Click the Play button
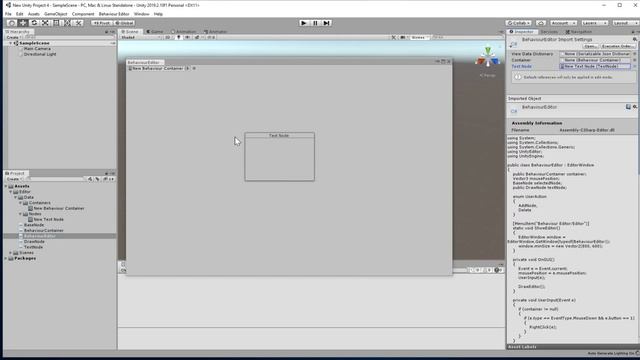 point(304,23)
